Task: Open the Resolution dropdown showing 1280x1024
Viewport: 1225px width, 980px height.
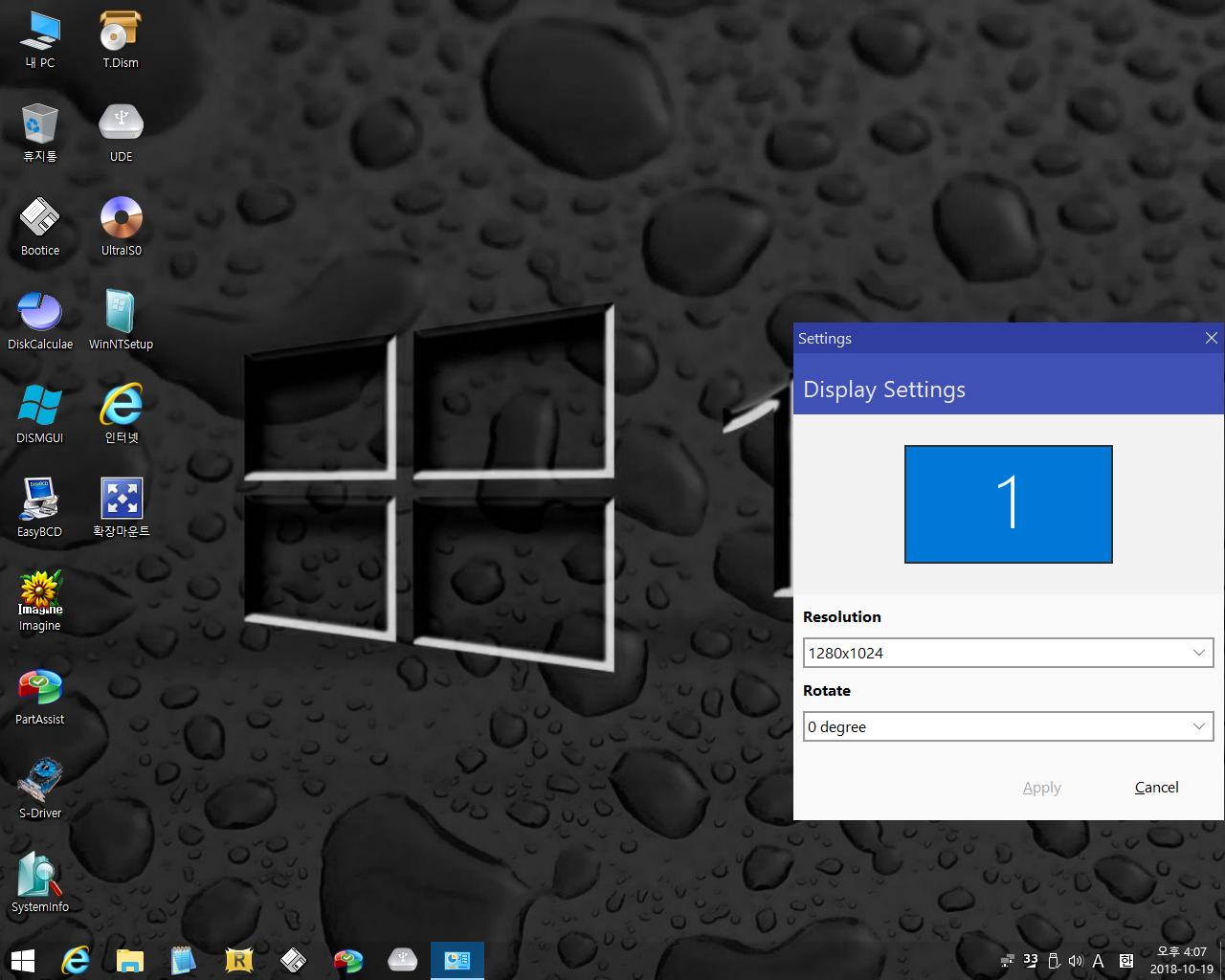Action: click(1009, 653)
